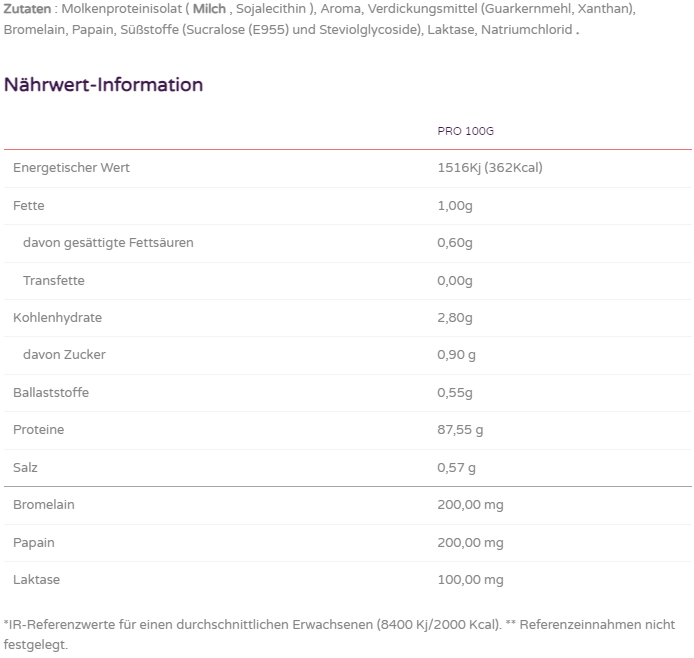Click the Nährwert-Information heading
694x658 pixels.
(103, 85)
